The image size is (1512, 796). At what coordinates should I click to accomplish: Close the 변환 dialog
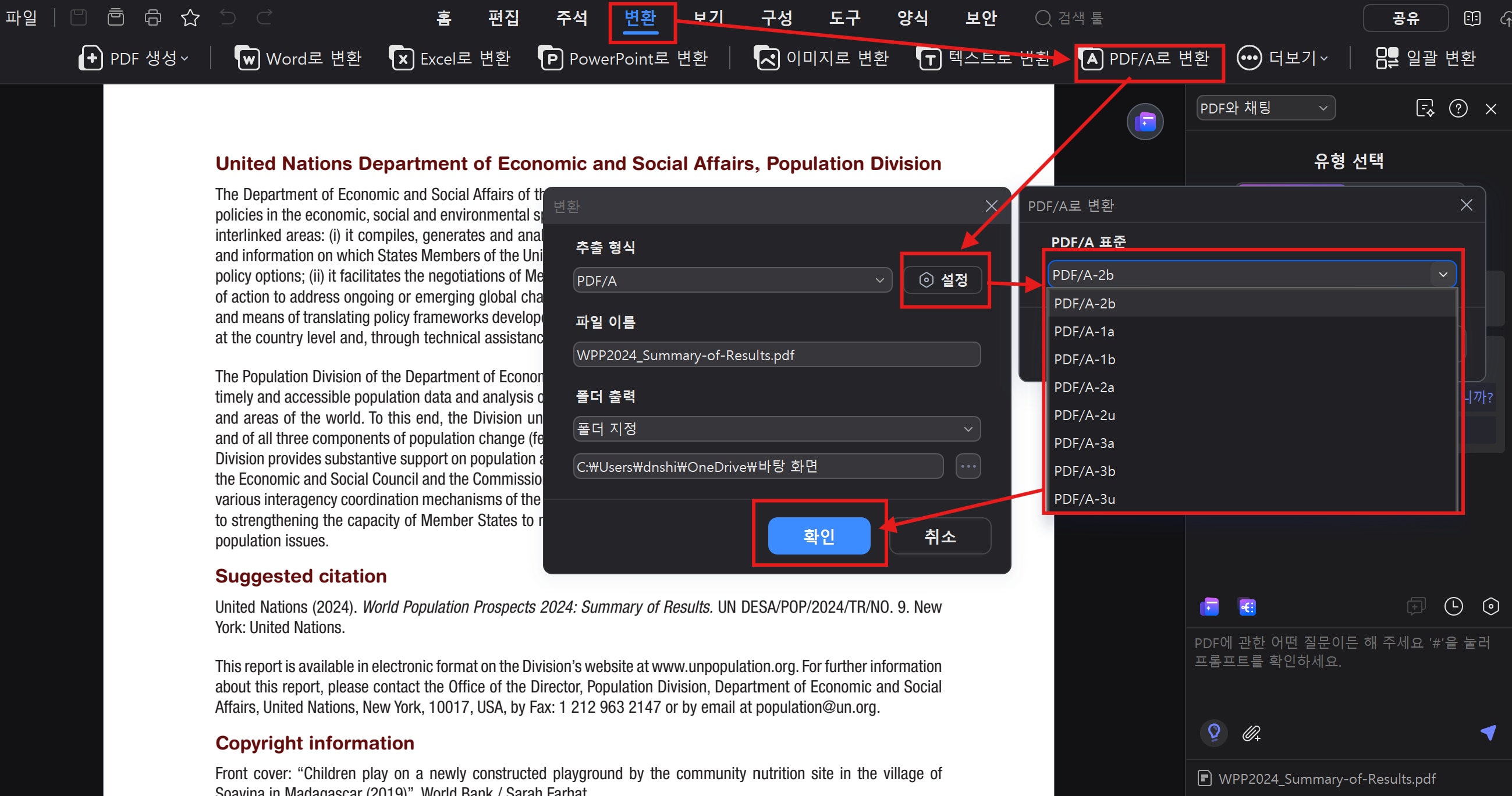991,206
